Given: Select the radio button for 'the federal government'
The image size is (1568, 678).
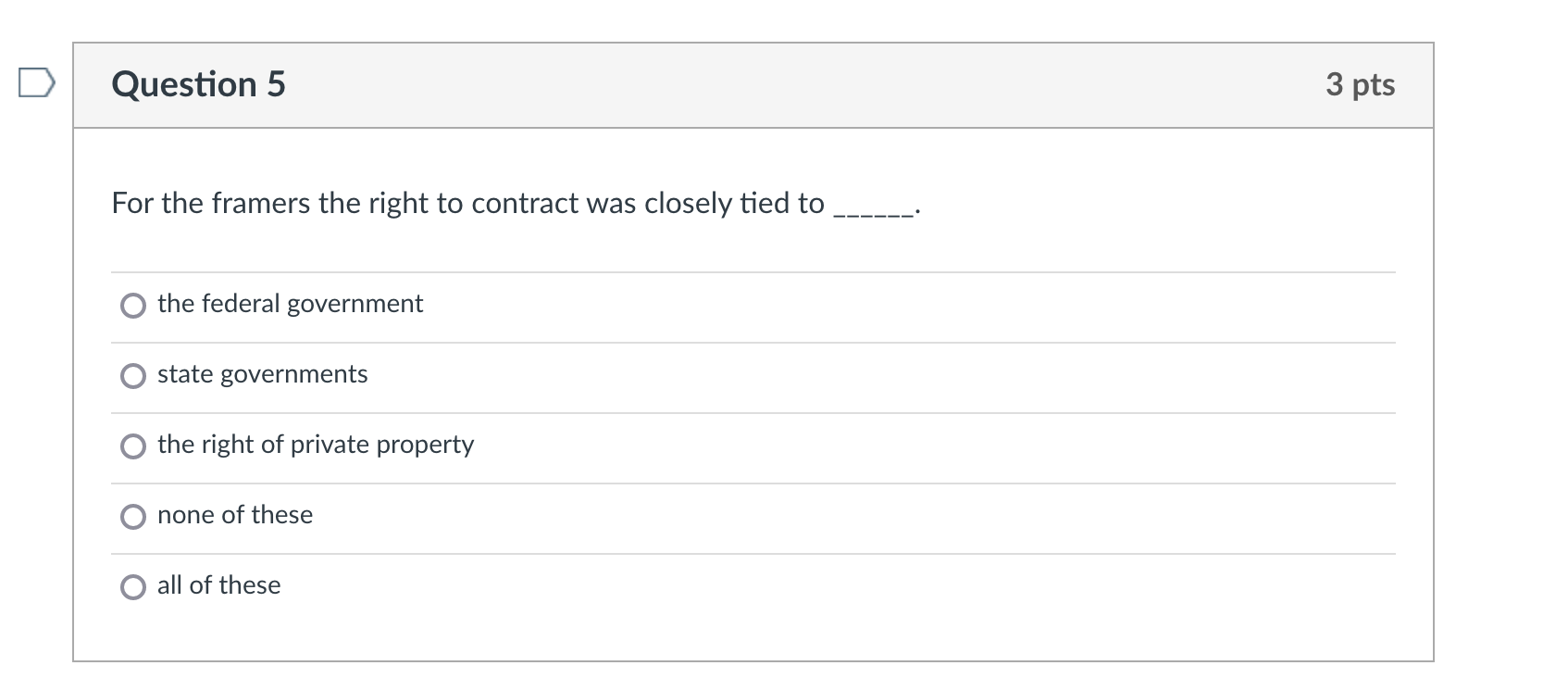Looking at the screenshot, I should pos(132,305).
